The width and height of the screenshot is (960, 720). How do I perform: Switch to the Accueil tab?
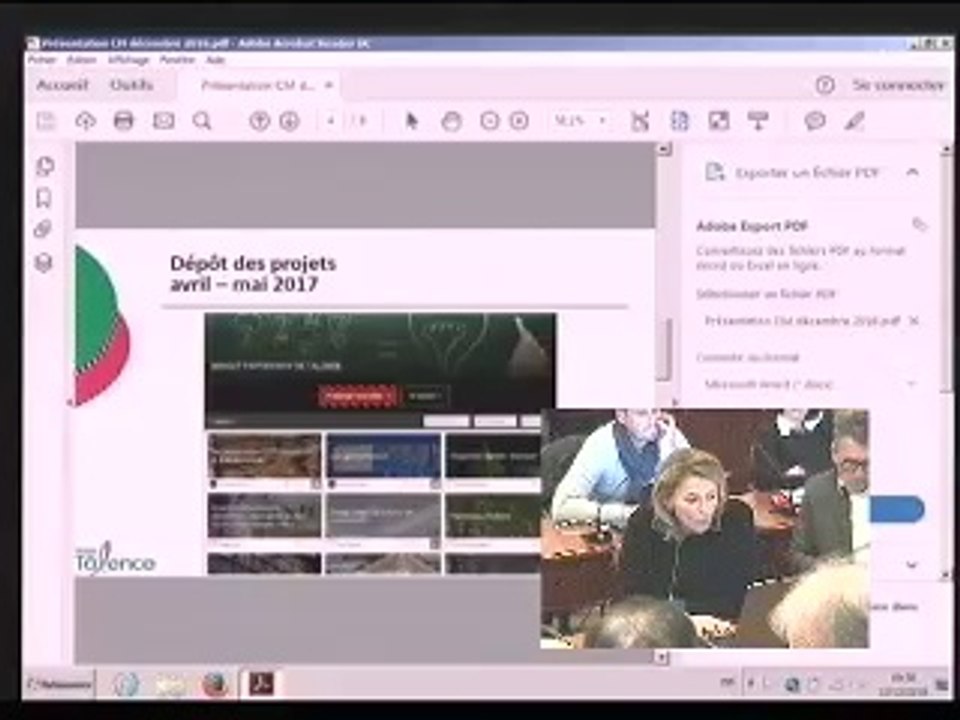click(62, 85)
